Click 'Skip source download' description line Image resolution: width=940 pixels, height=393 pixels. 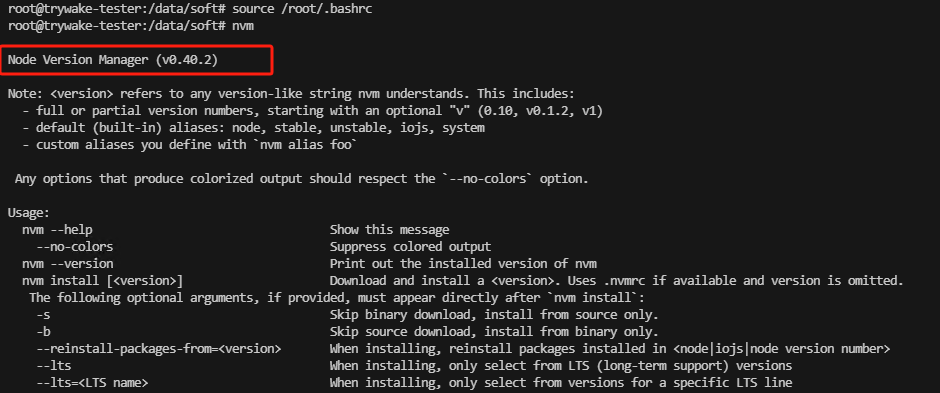pyautogui.click(x=494, y=331)
